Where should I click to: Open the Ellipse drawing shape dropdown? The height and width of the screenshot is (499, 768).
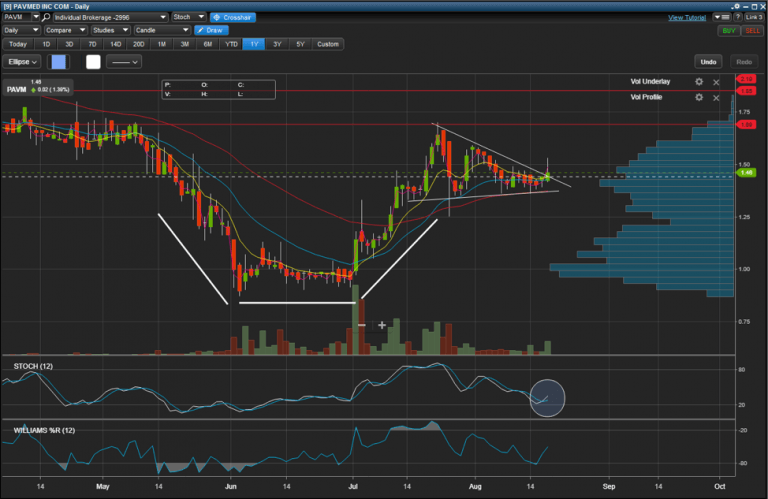tap(23, 62)
